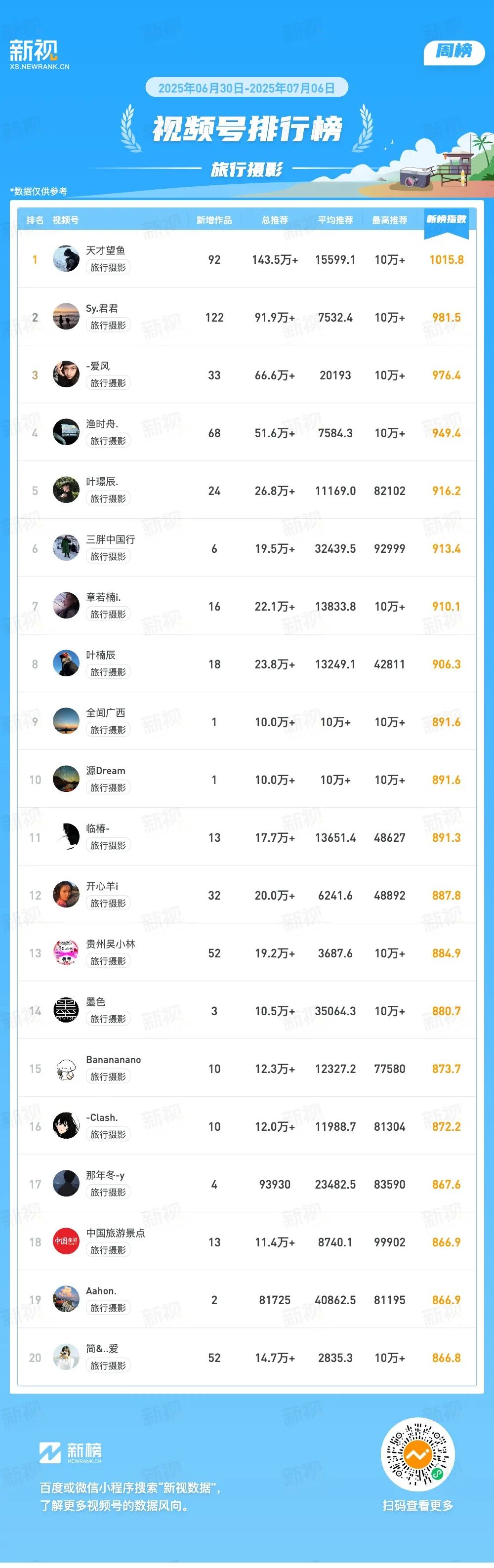Click Banananano's cartoon dog avatar

click(66, 1068)
